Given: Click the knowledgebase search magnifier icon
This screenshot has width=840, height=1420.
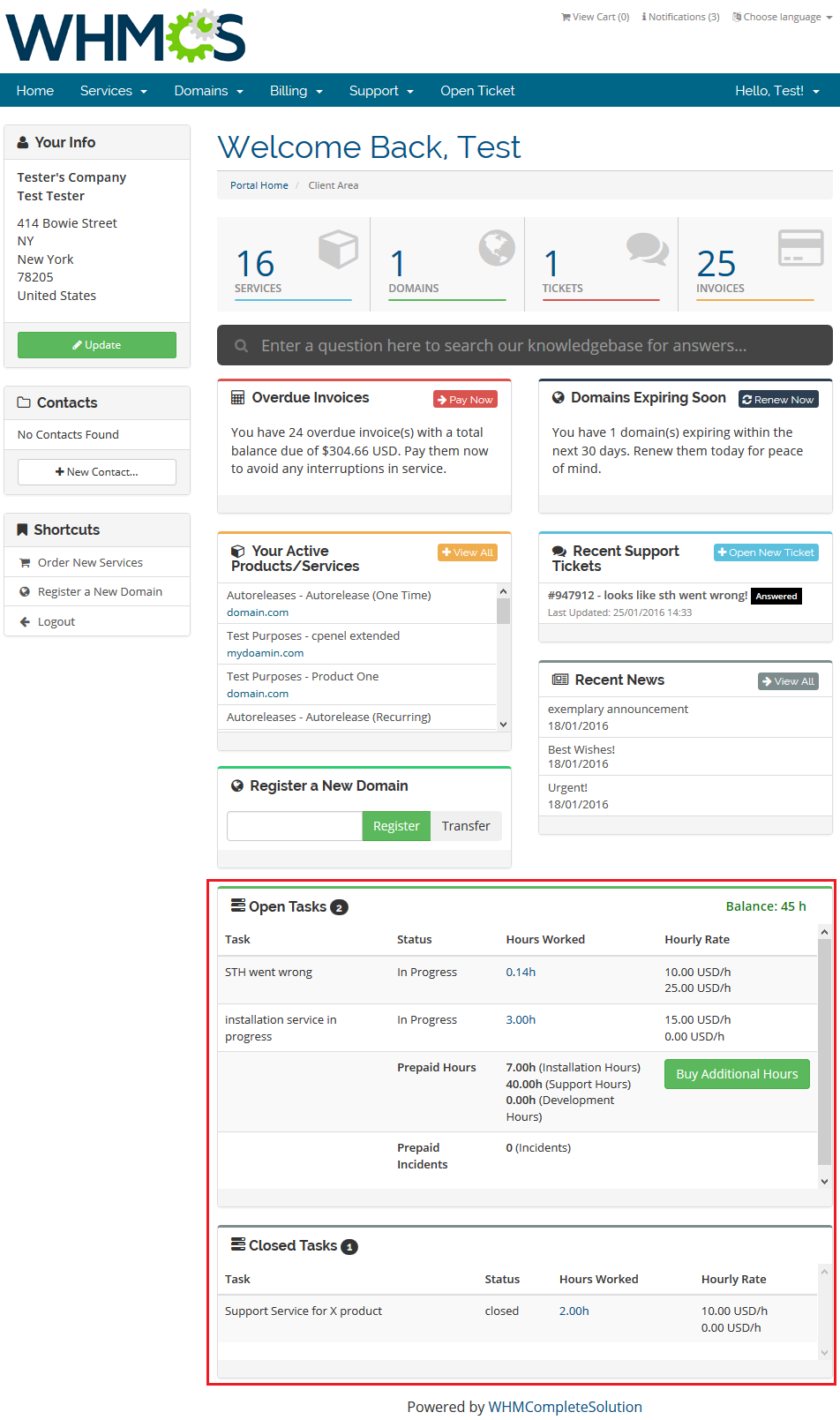Looking at the screenshot, I should (x=241, y=346).
